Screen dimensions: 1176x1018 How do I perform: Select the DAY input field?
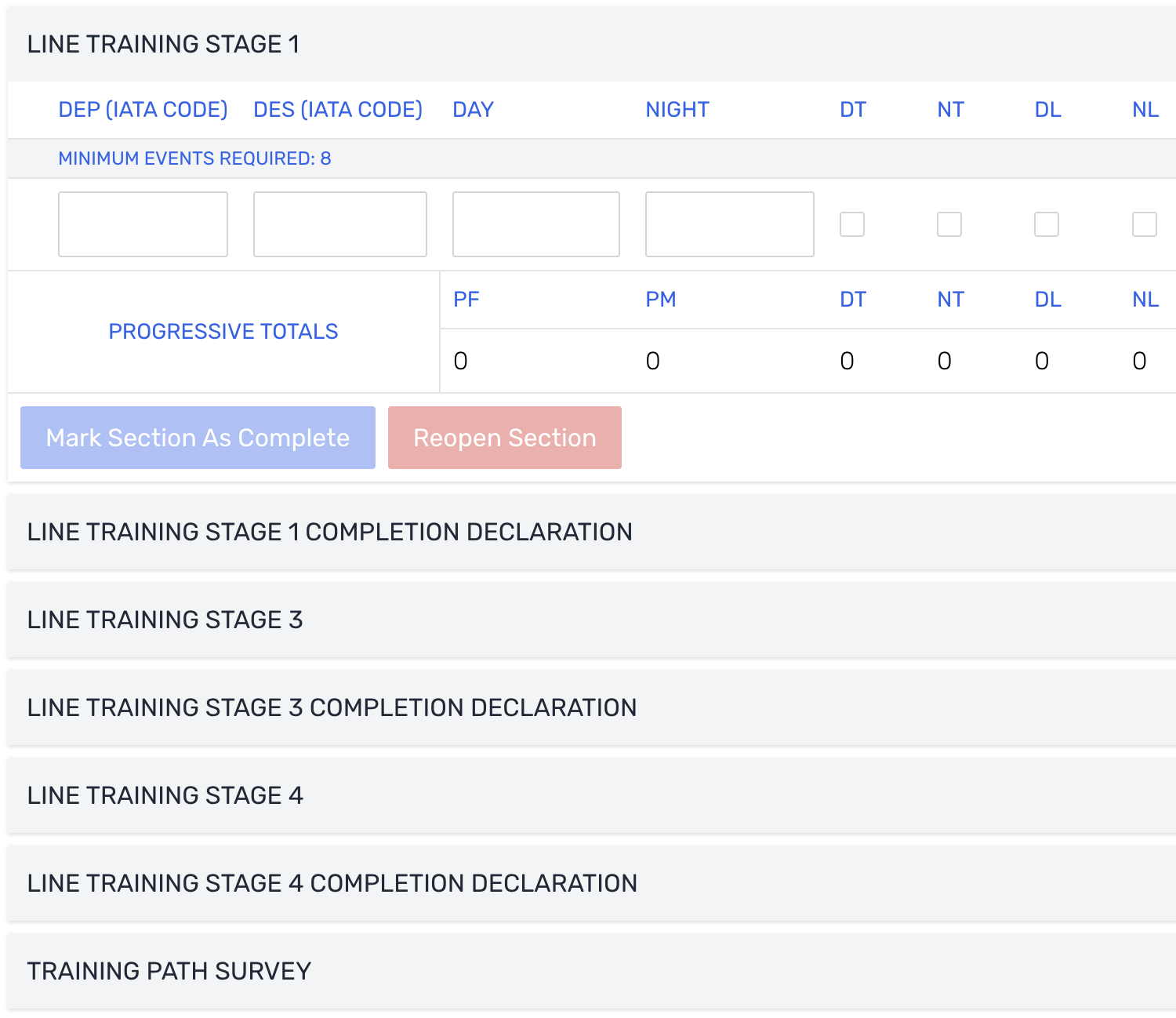click(x=535, y=224)
